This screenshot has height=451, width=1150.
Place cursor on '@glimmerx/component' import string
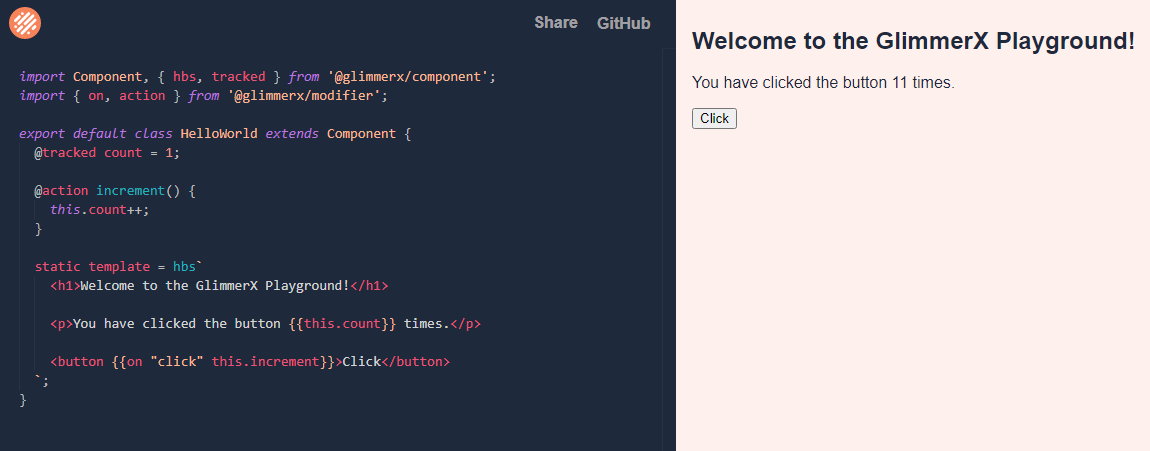411,76
